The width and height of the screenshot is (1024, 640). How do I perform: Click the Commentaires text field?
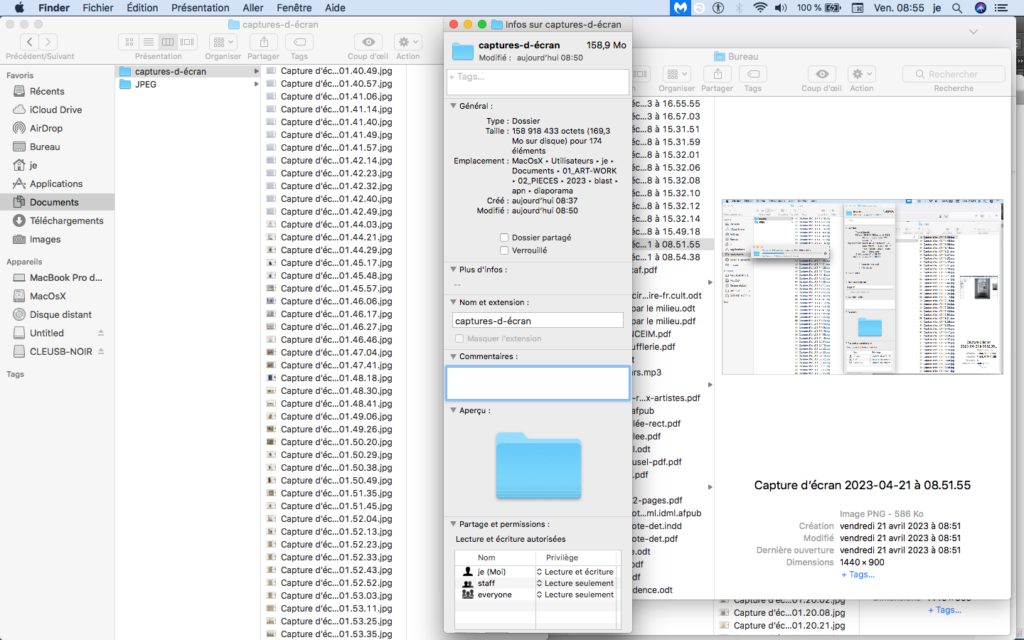(537, 383)
